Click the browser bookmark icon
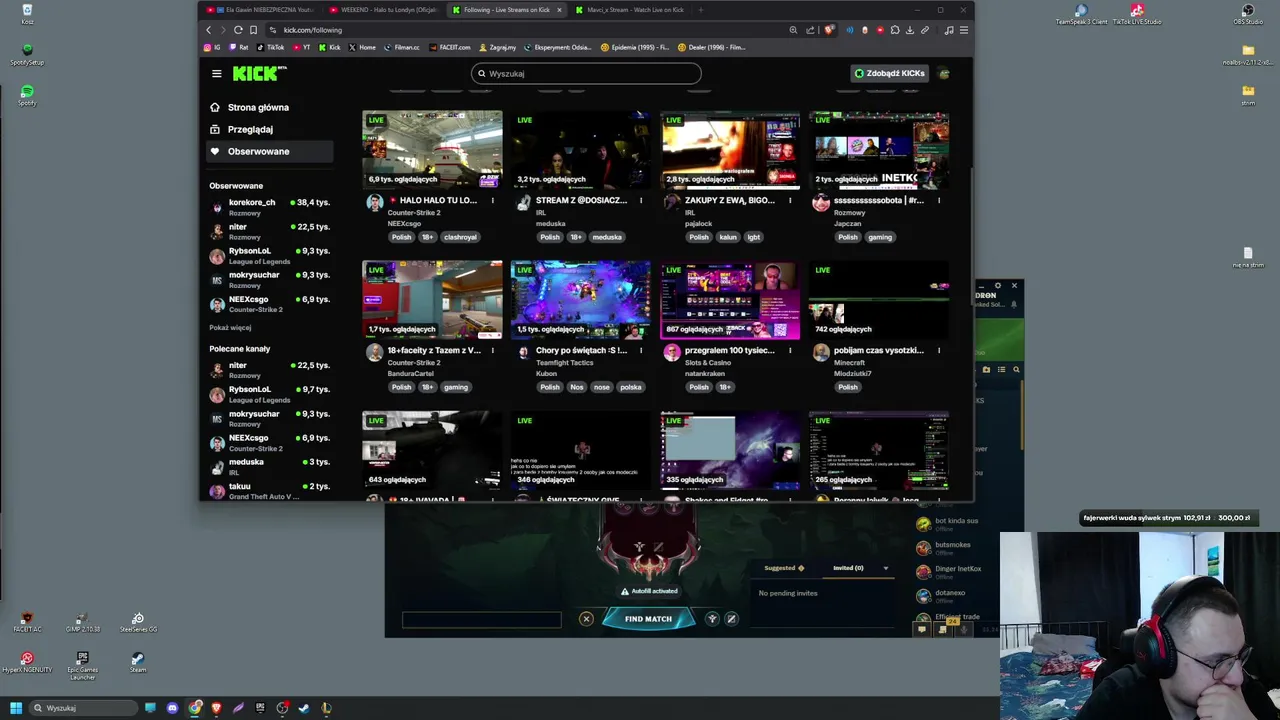This screenshot has width=1280, height=720. [x=253, y=30]
